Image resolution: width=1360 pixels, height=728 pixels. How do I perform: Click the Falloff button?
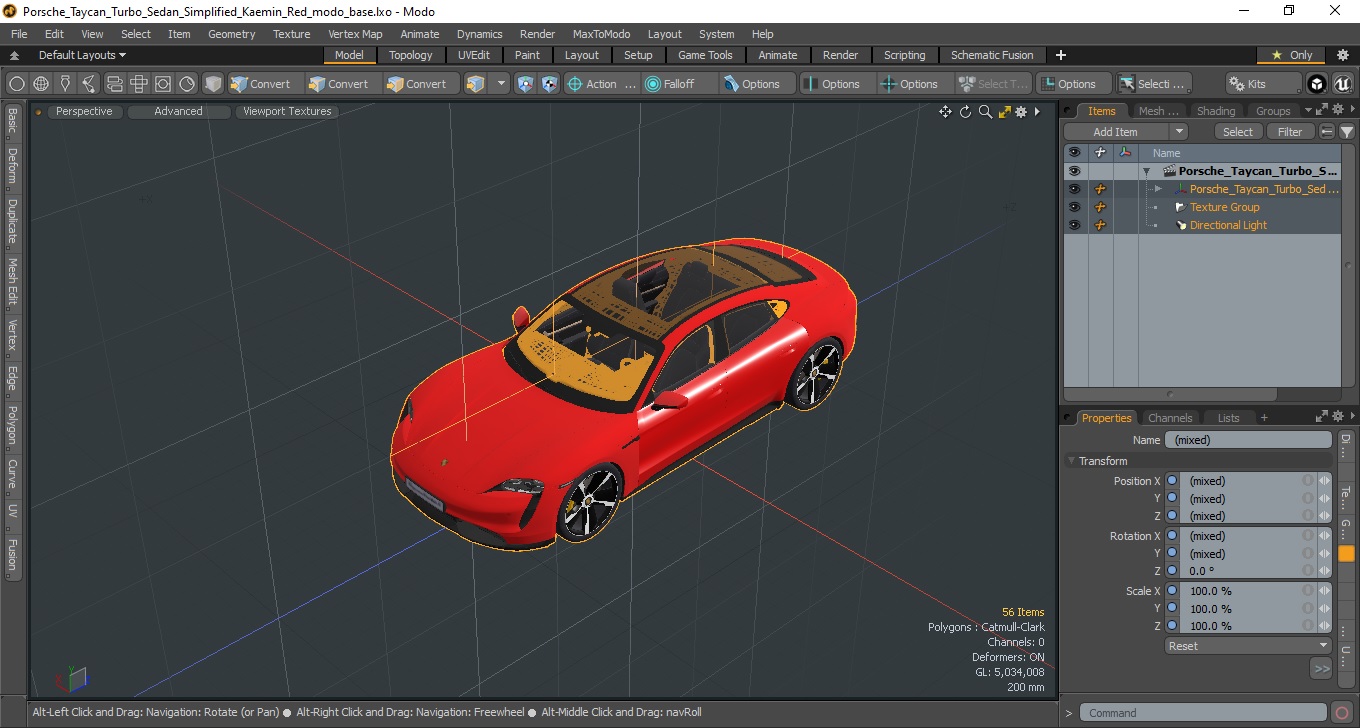[x=680, y=84]
